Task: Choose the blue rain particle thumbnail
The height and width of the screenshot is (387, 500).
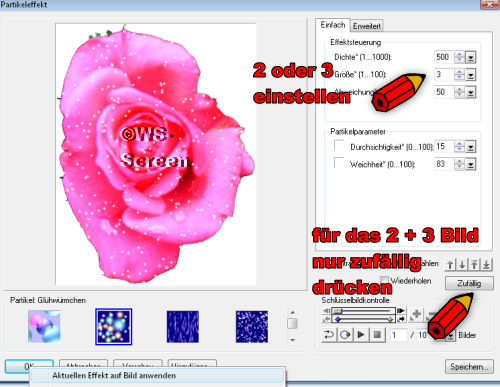Action: click(x=183, y=327)
